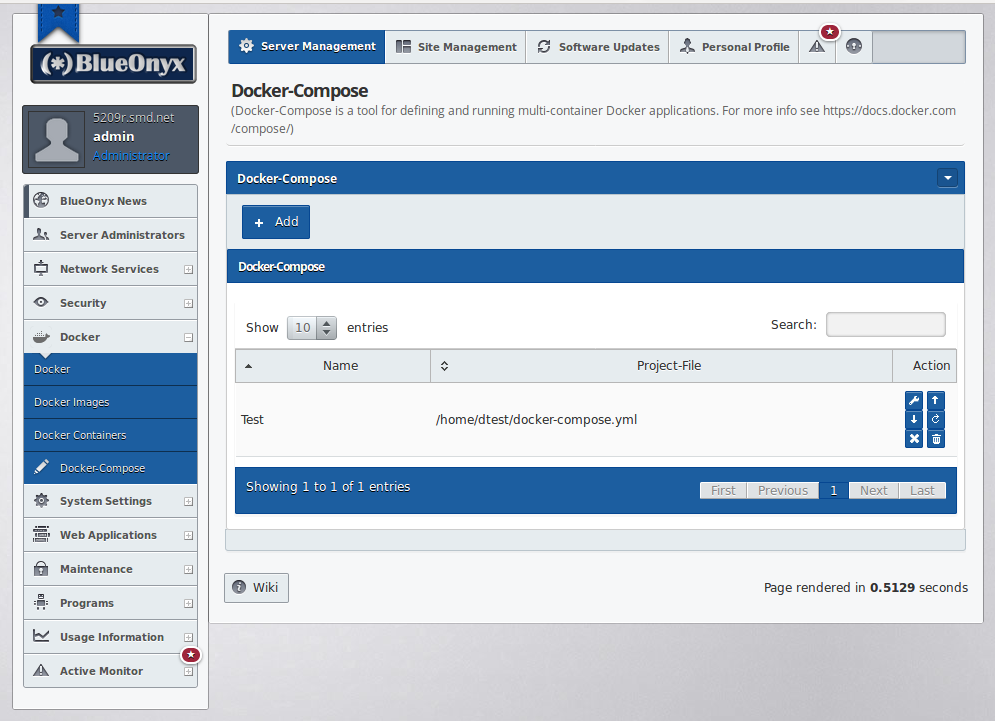Click the wrench edit icon for Test
995x721 pixels.
[914, 400]
